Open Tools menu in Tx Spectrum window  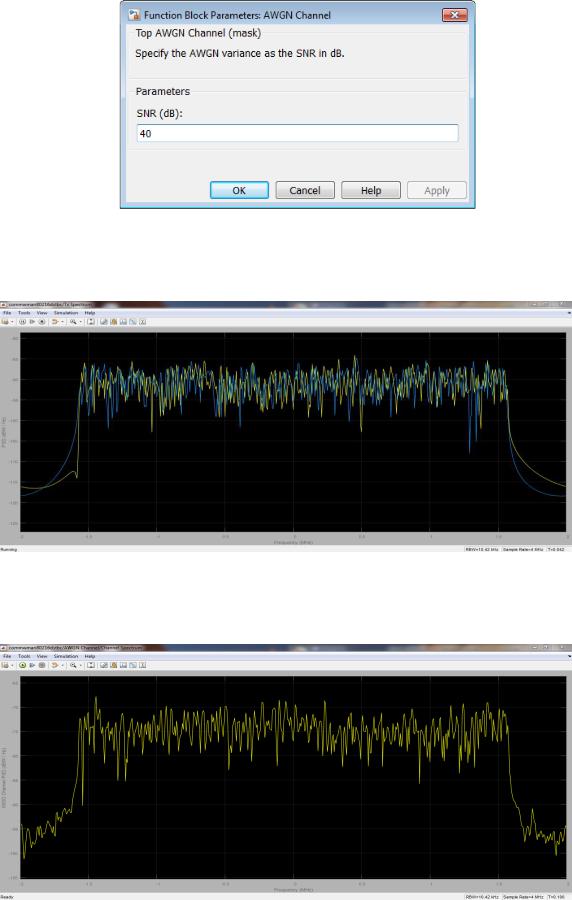[x=24, y=313]
